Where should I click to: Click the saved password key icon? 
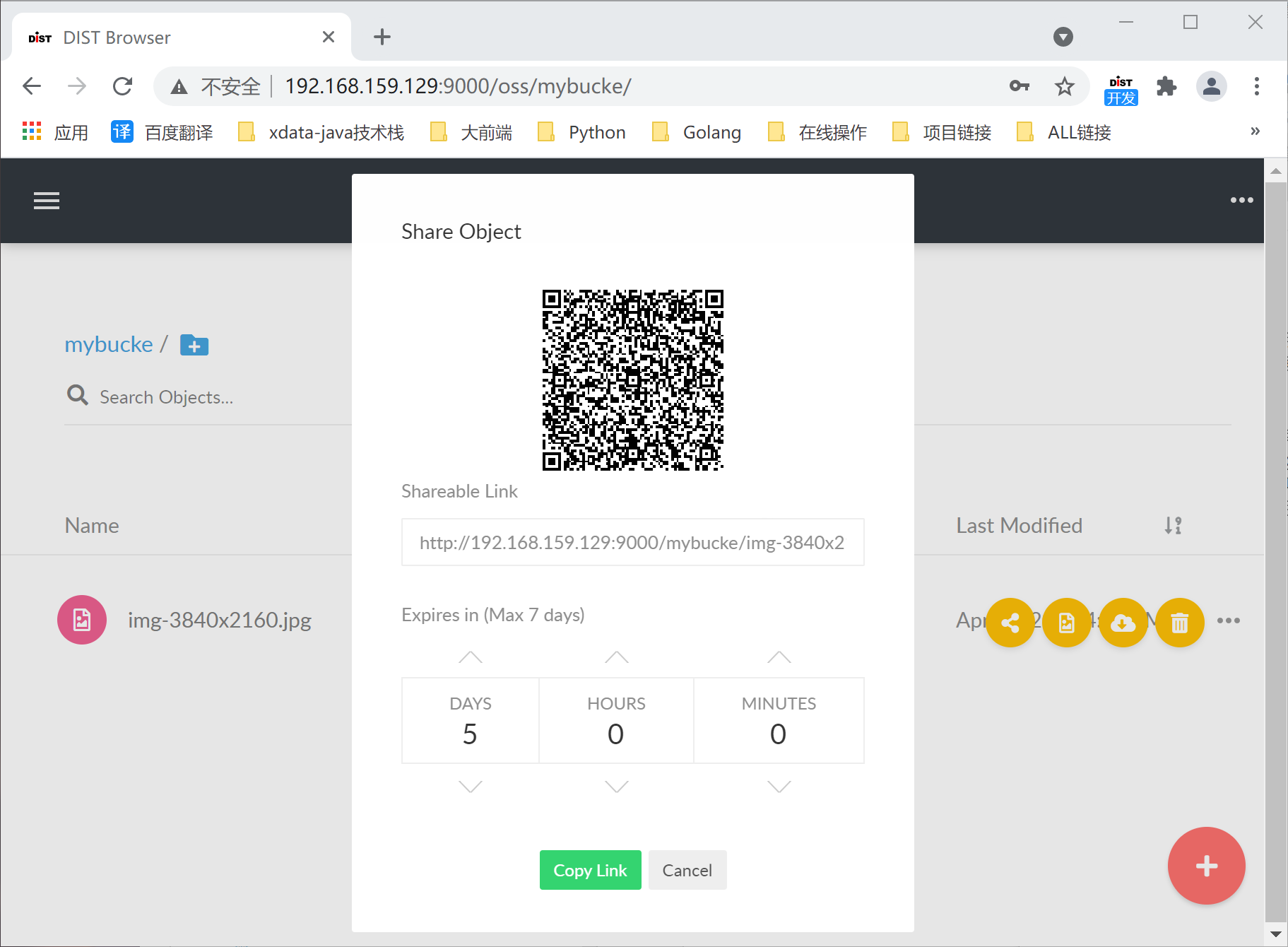[1019, 86]
